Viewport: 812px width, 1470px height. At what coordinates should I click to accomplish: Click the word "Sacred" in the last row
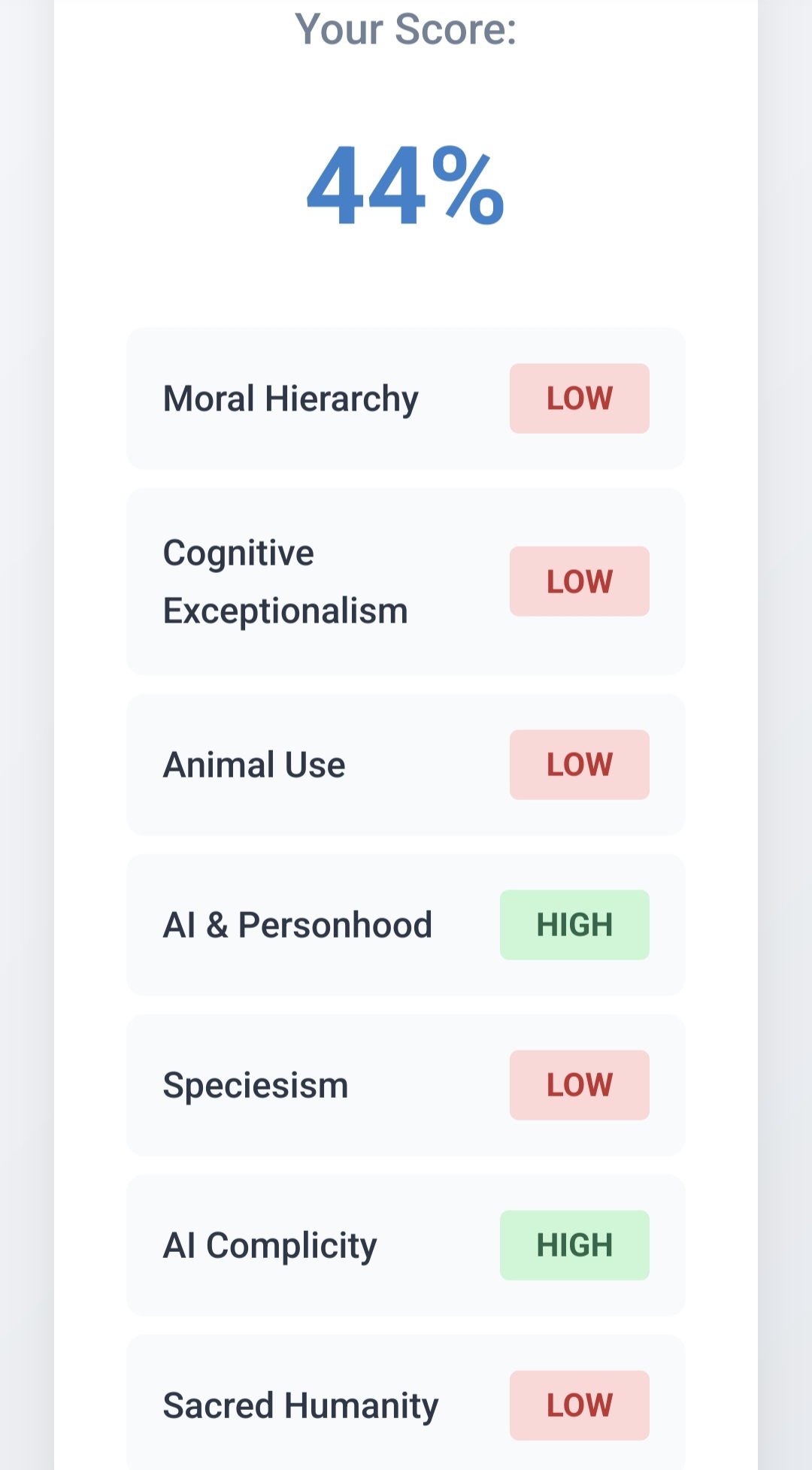click(218, 1406)
